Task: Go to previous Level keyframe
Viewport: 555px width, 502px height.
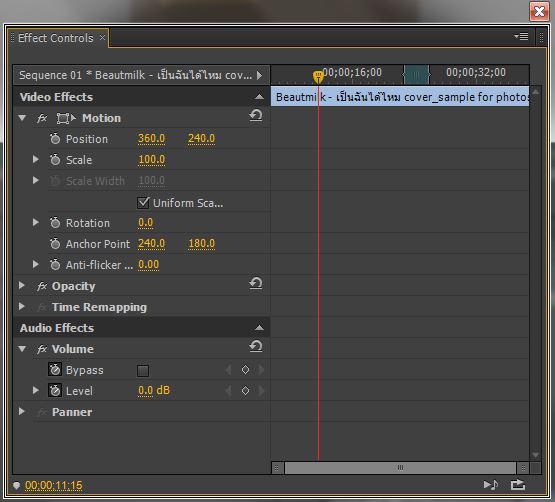Action: pos(229,390)
